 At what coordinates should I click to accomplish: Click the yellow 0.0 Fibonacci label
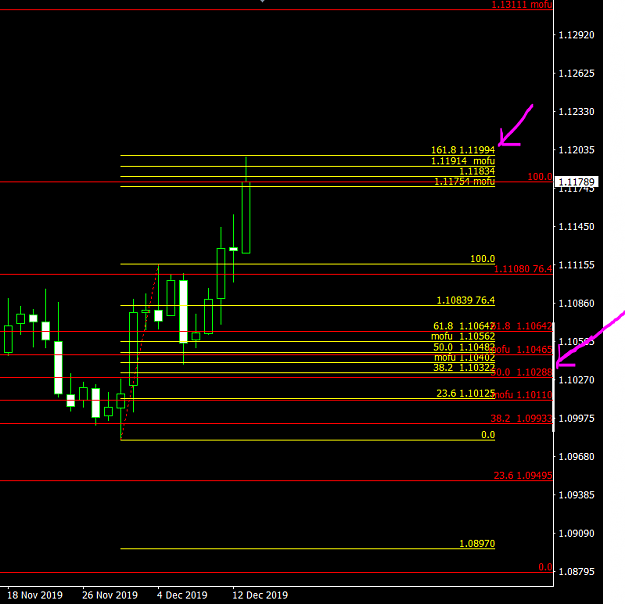(488, 435)
